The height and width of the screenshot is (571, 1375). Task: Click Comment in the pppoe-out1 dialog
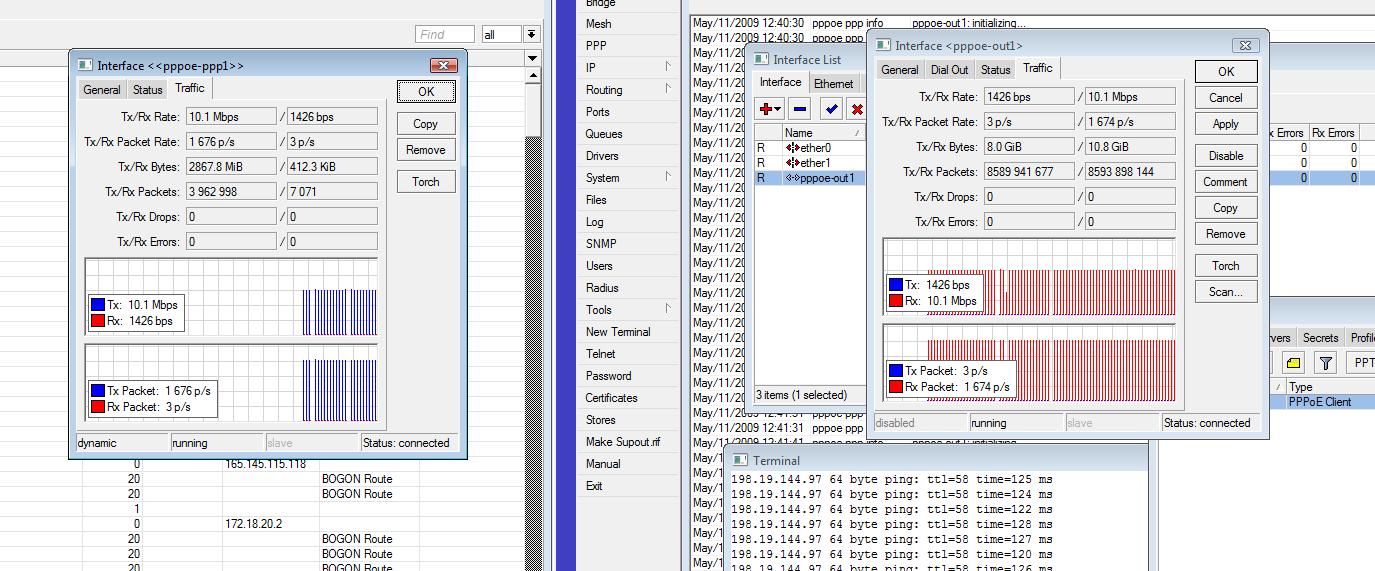pyautogui.click(x=1226, y=182)
